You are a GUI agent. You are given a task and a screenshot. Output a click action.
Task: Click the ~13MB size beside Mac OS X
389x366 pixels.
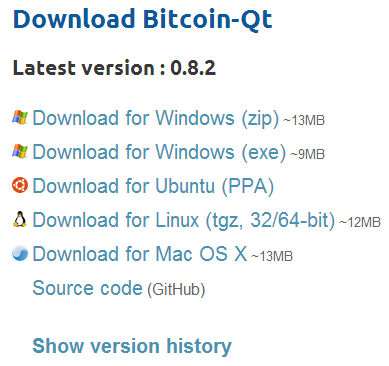(272, 256)
